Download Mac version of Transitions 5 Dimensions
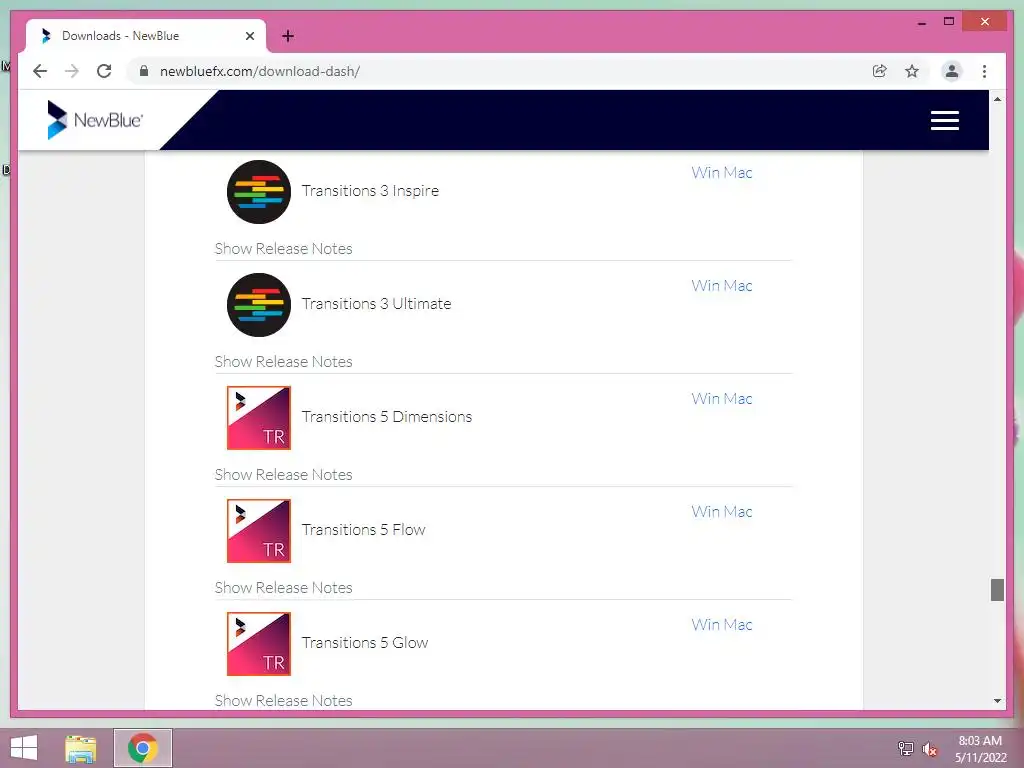The image size is (1024, 768). pos(738,398)
